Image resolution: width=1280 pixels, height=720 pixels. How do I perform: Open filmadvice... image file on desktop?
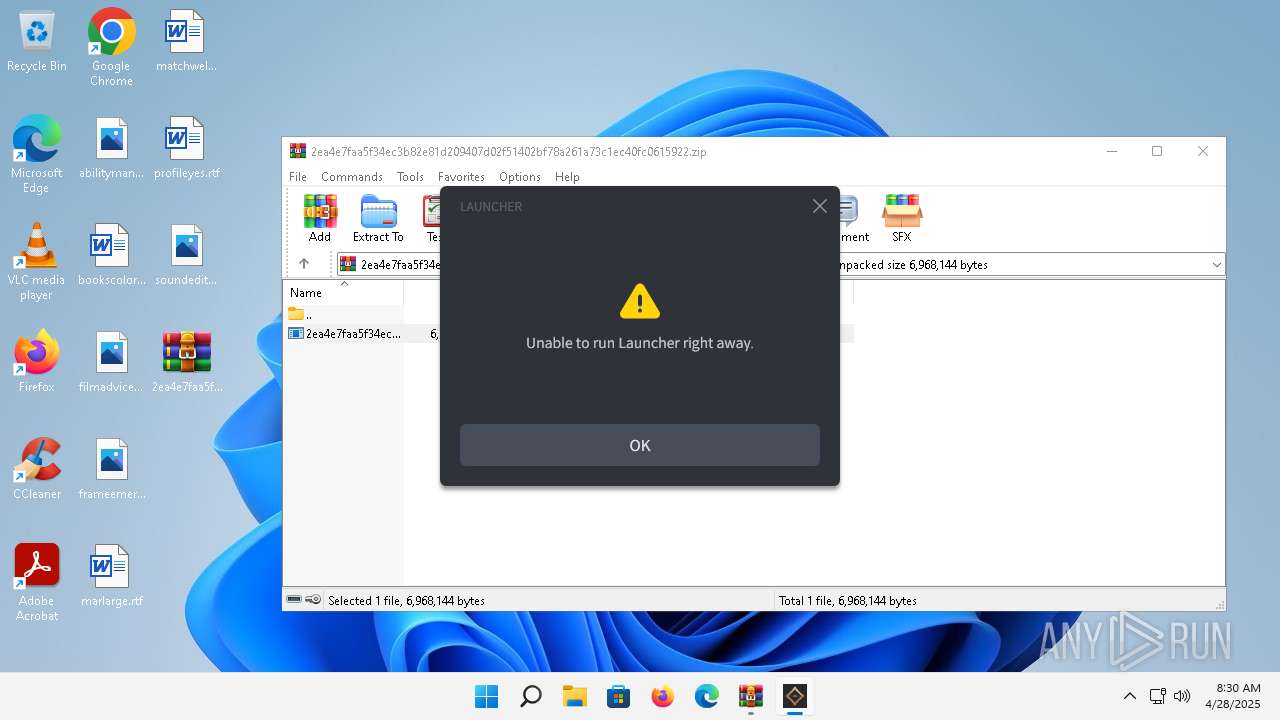[111, 362]
